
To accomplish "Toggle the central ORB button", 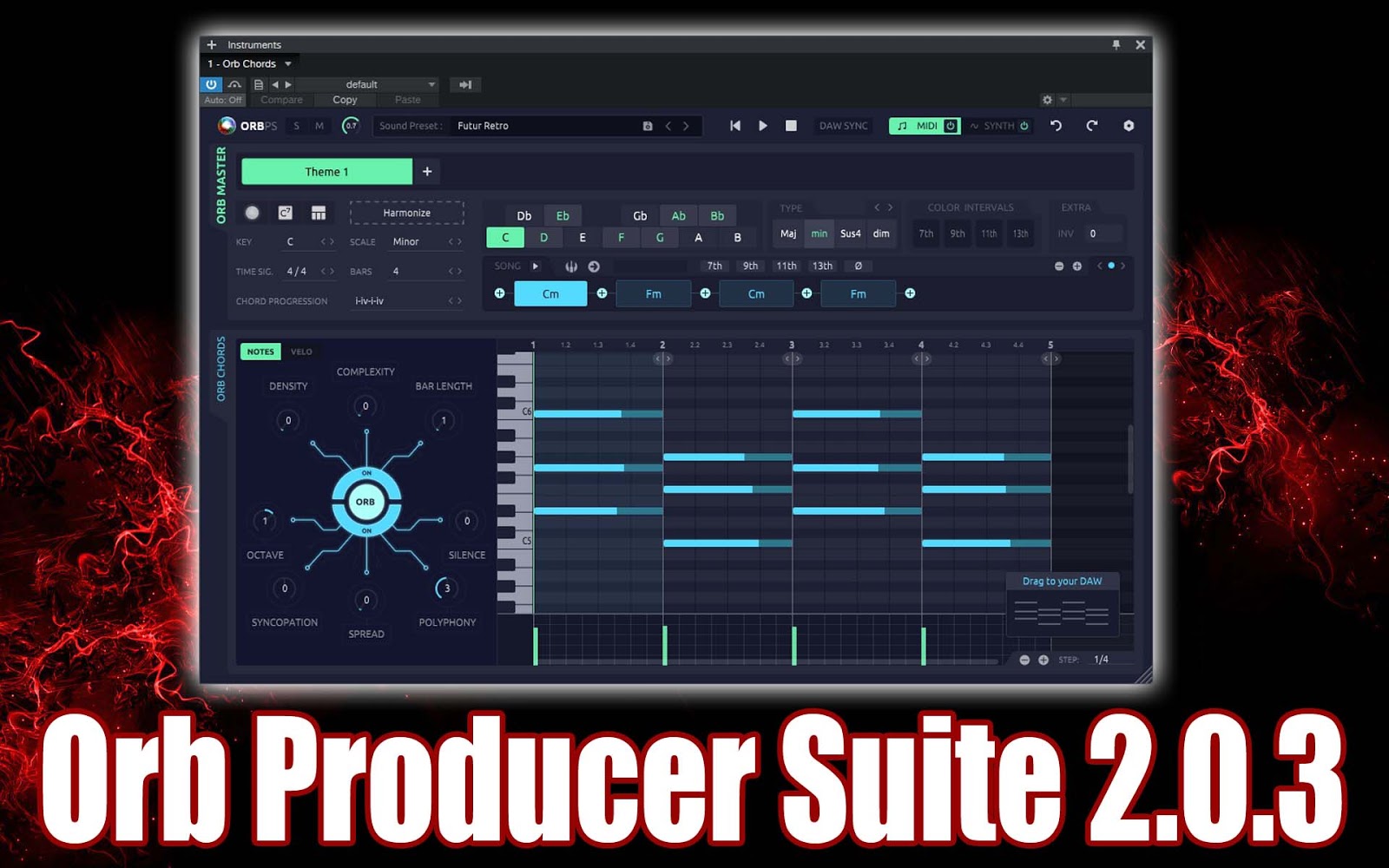I will (x=365, y=502).
